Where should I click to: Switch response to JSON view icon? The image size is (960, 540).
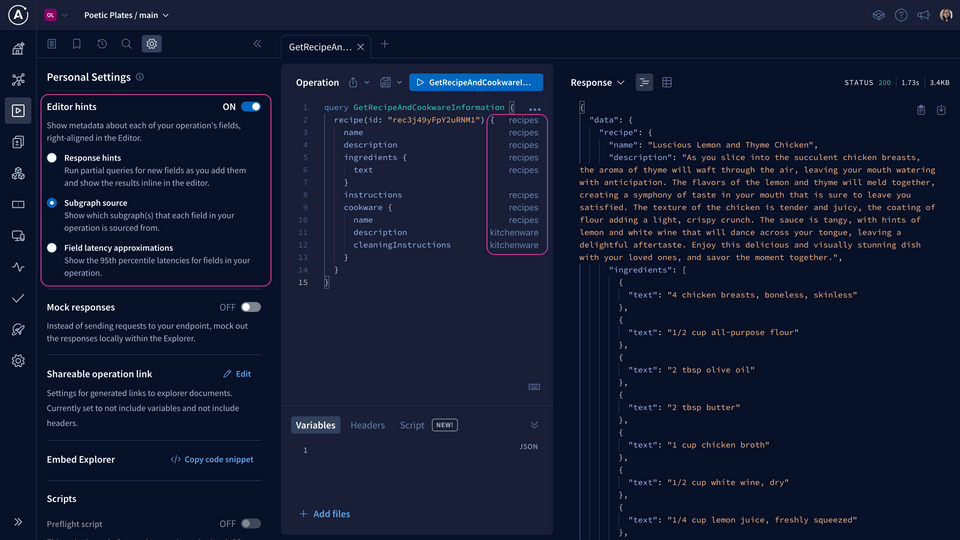(644, 83)
